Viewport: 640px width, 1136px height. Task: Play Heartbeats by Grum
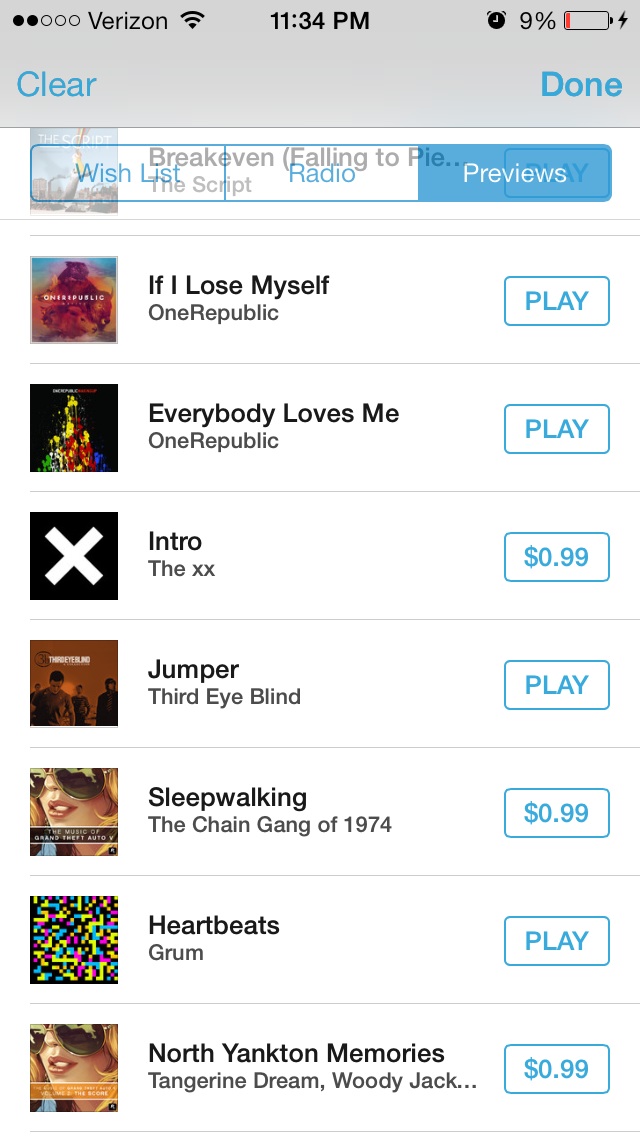(x=556, y=941)
